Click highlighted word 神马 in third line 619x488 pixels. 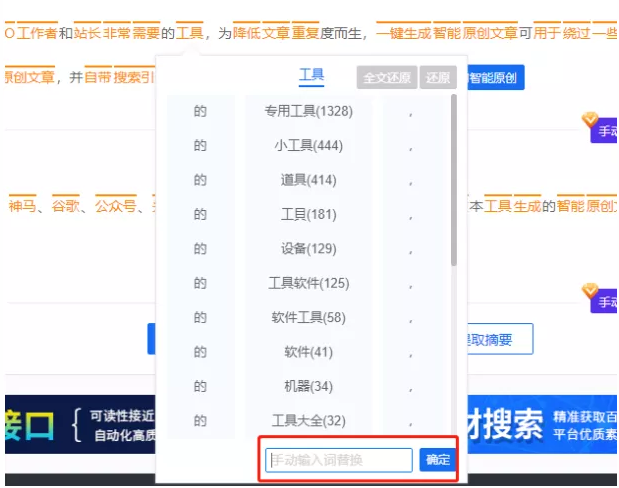point(23,206)
